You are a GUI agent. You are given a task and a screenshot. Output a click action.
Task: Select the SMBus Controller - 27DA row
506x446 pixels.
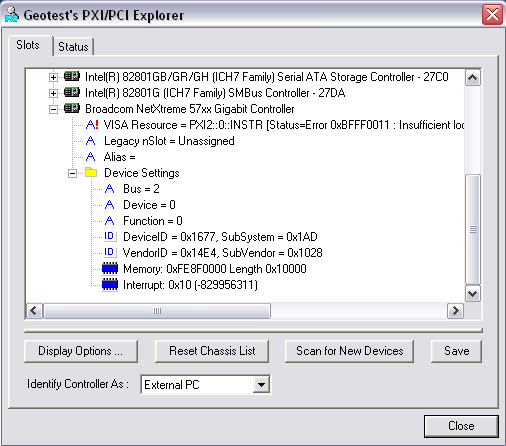point(215,93)
